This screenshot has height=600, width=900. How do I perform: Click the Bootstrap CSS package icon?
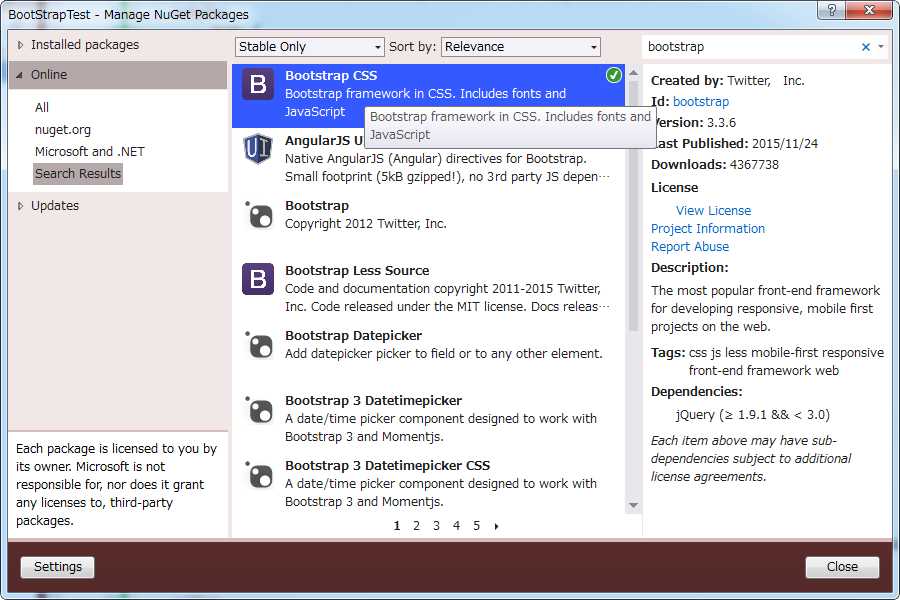pos(258,84)
